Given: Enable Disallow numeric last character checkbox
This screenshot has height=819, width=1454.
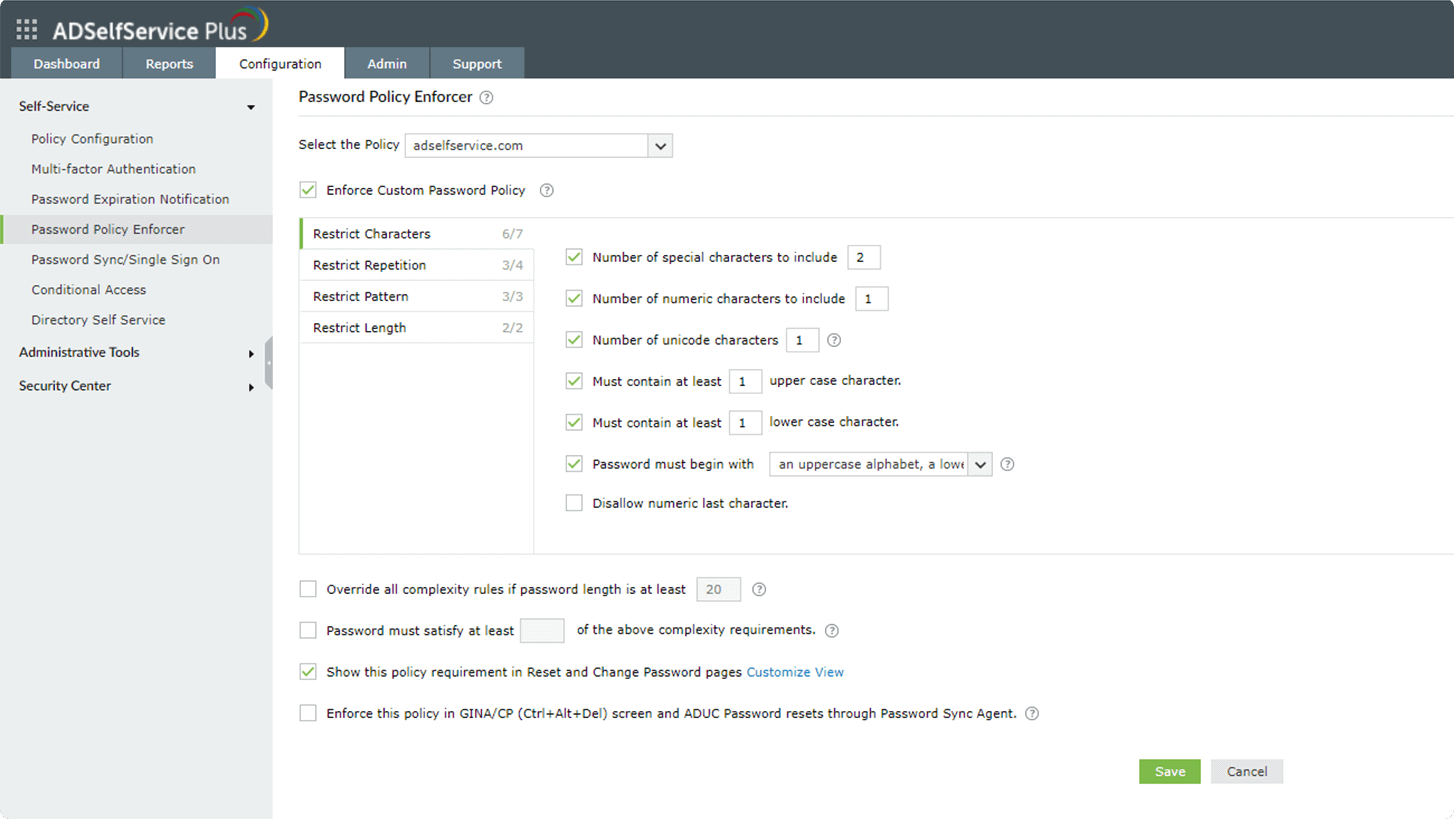Looking at the screenshot, I should click(574, 503).
